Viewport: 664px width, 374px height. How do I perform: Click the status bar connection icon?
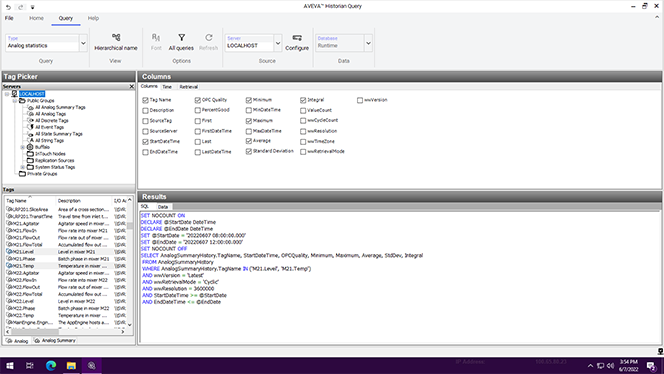660,351
